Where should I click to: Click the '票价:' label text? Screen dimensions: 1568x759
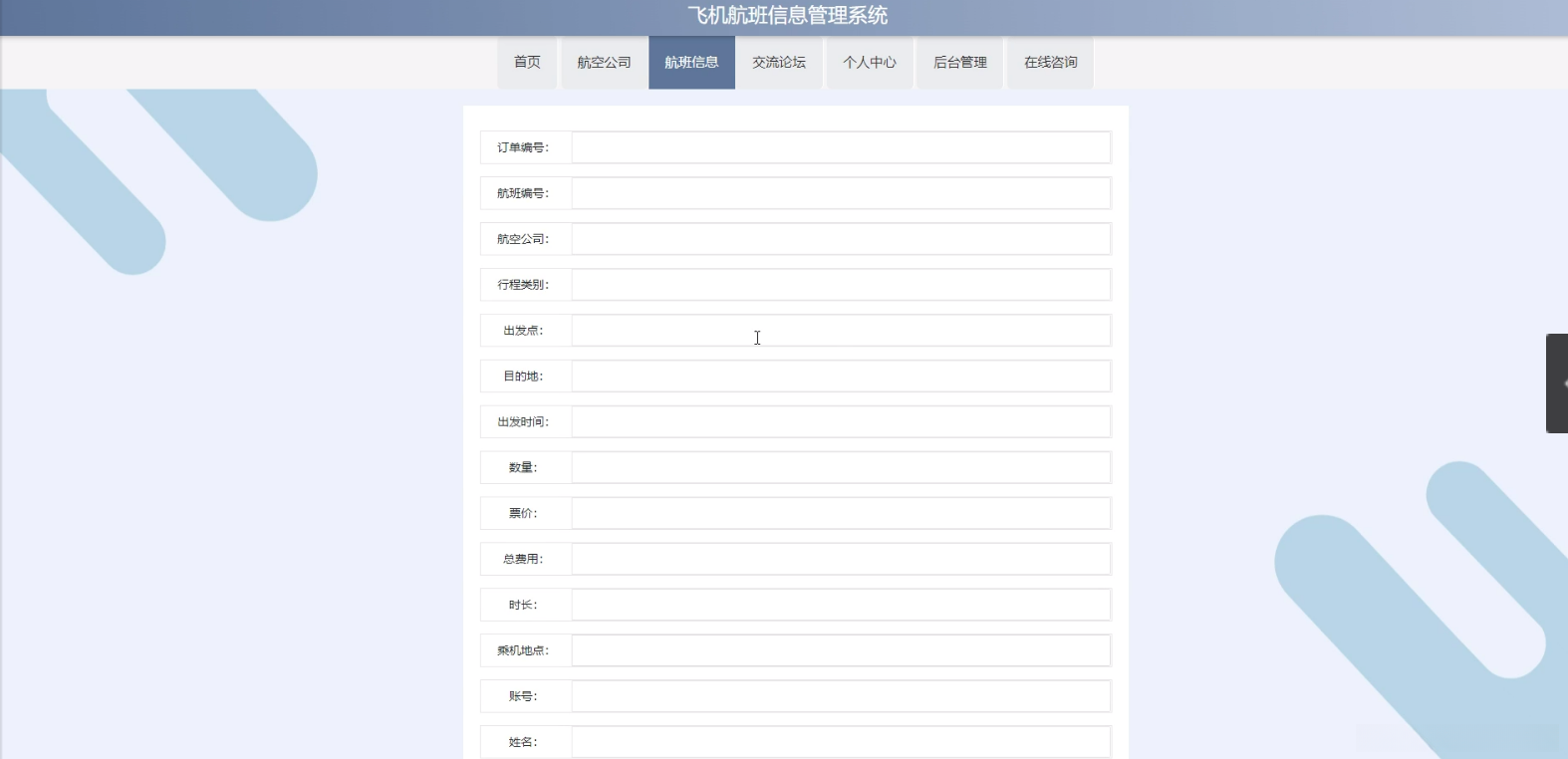coord(523,514)
